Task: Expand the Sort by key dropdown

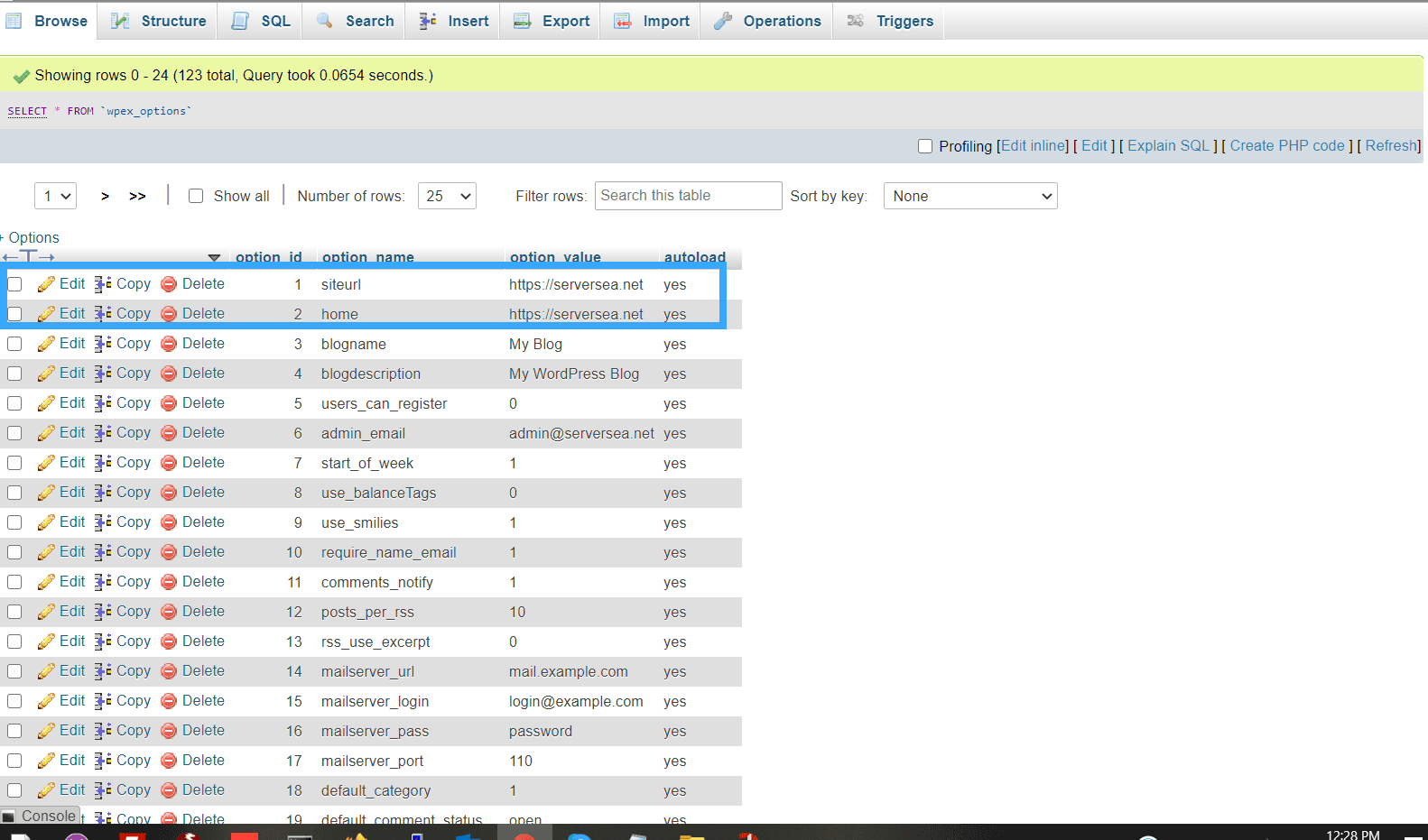Action: click(969, 196)
